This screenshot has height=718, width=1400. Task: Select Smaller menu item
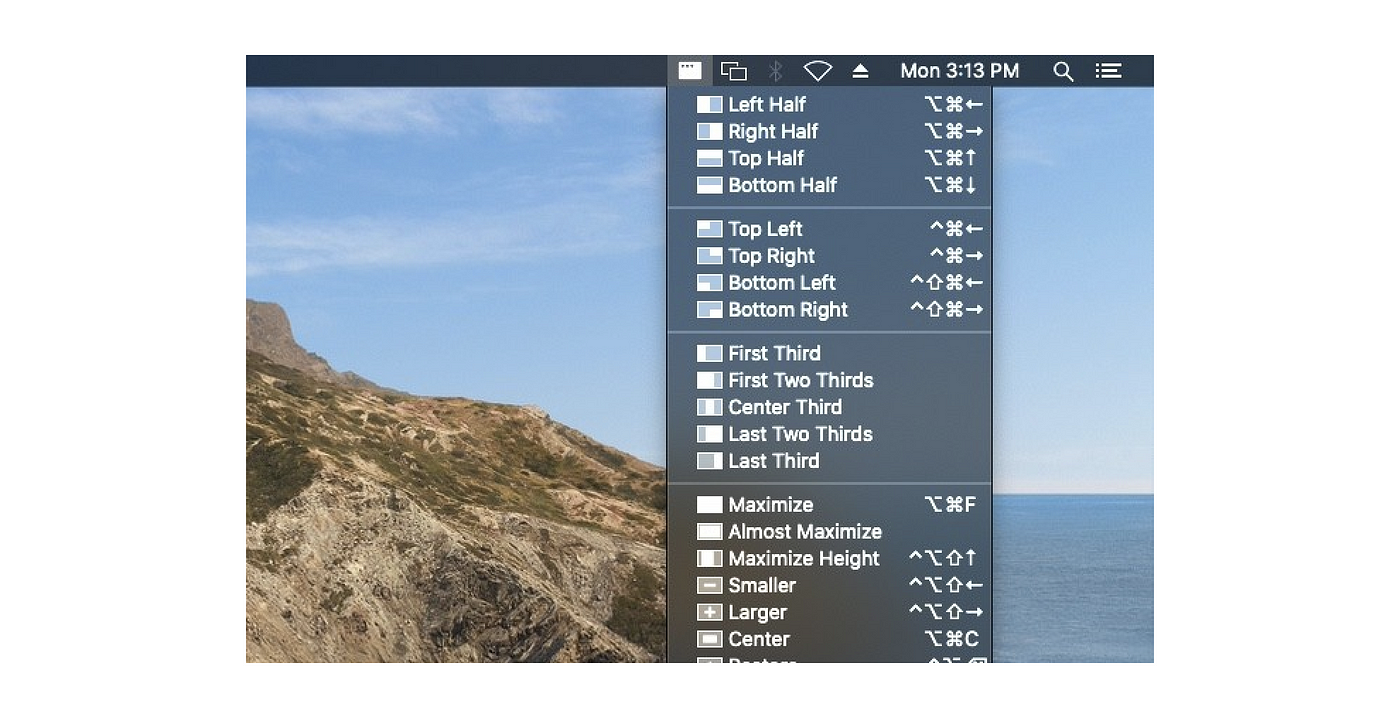coord(829,586)
